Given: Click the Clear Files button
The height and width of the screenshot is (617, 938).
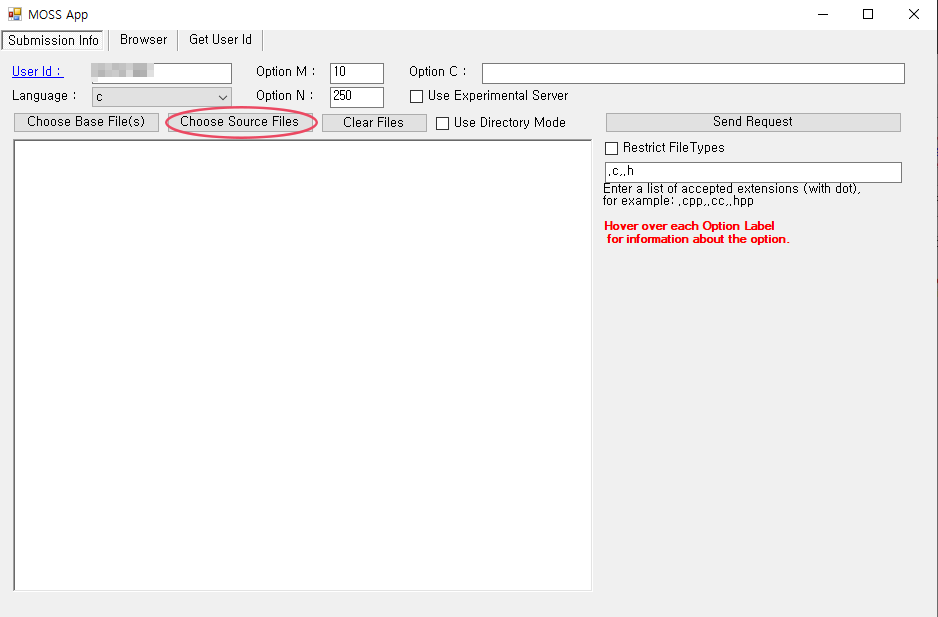Looking at the screenshot, I should (x=374, y=122).
